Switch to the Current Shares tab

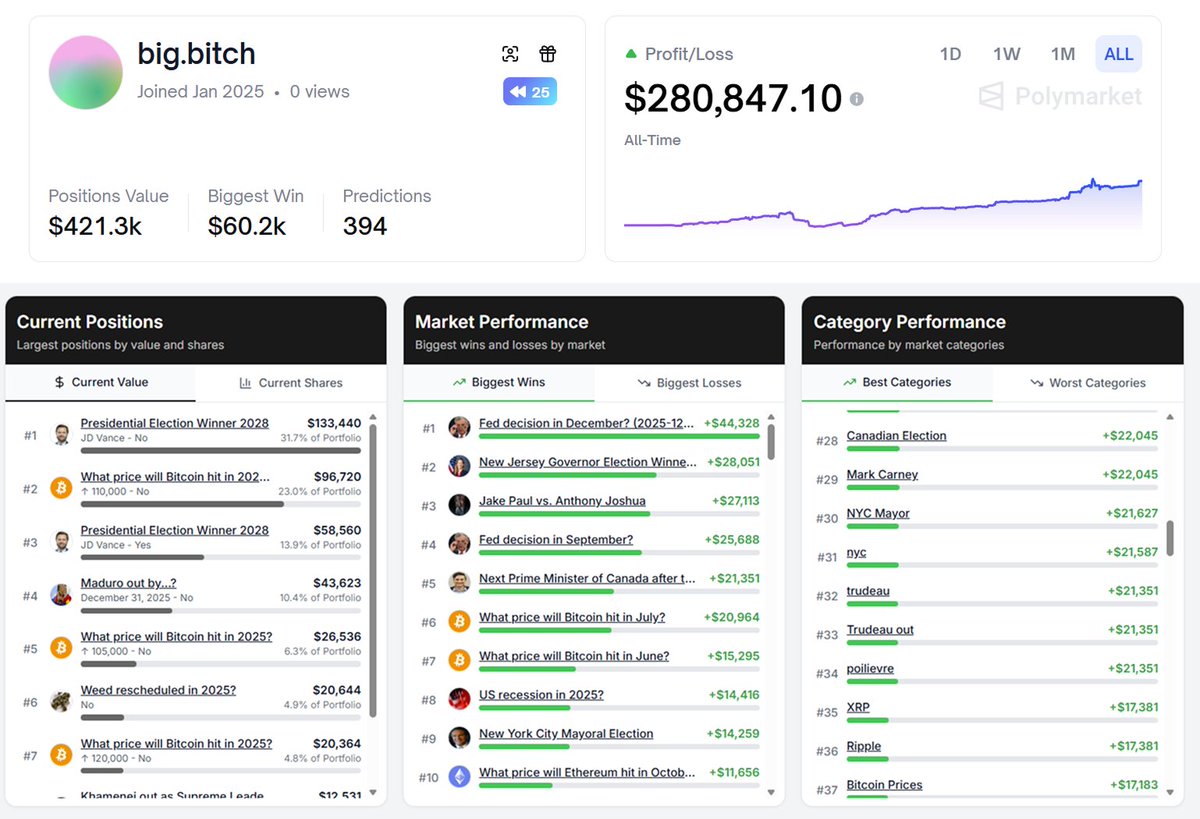[290, 382]
